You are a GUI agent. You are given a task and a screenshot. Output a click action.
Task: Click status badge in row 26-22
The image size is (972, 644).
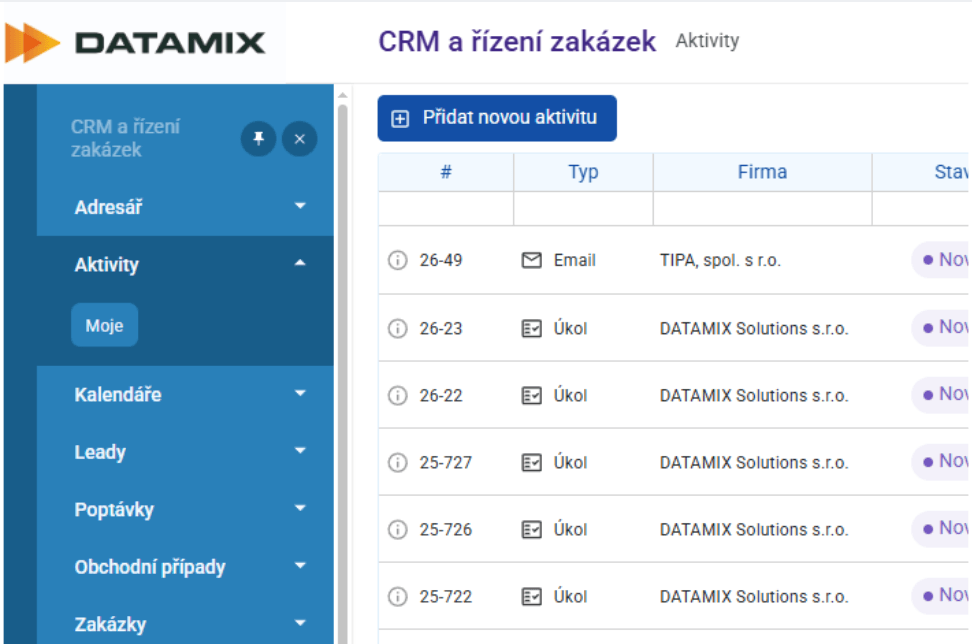pos(940,394)
